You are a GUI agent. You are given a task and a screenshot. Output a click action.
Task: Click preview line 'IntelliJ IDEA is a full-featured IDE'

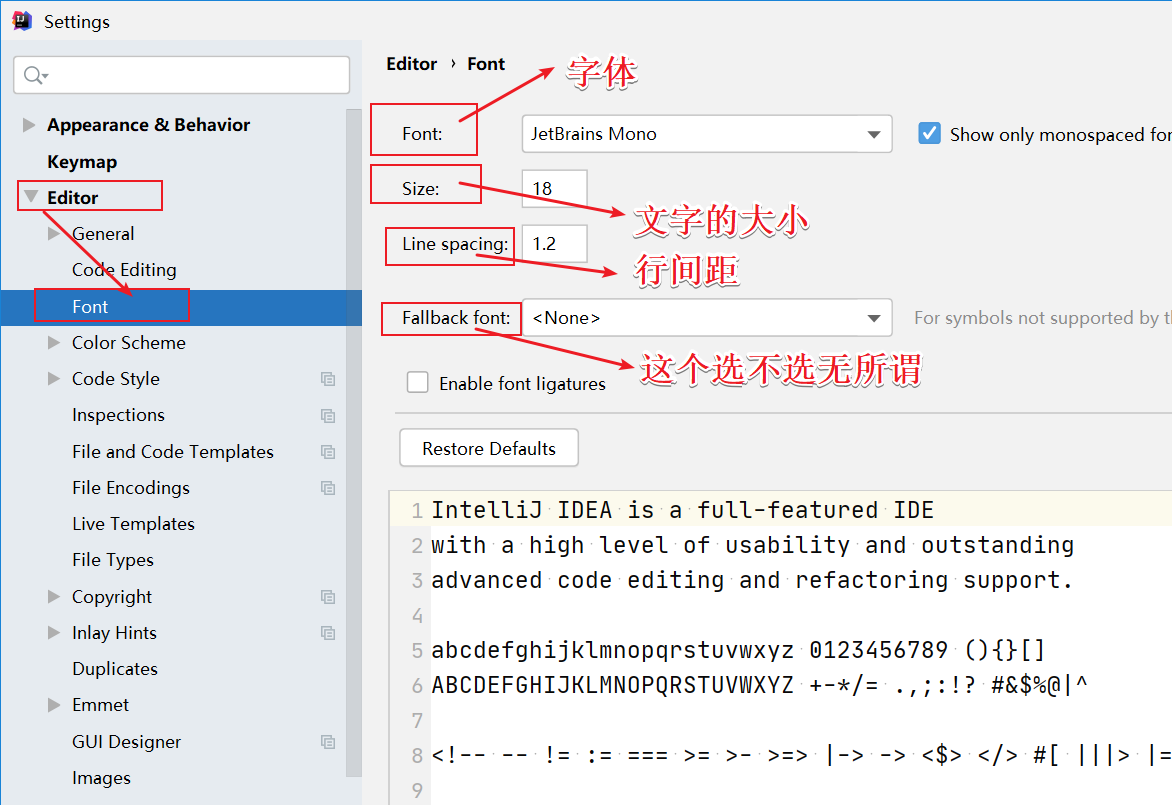[682, 510]
